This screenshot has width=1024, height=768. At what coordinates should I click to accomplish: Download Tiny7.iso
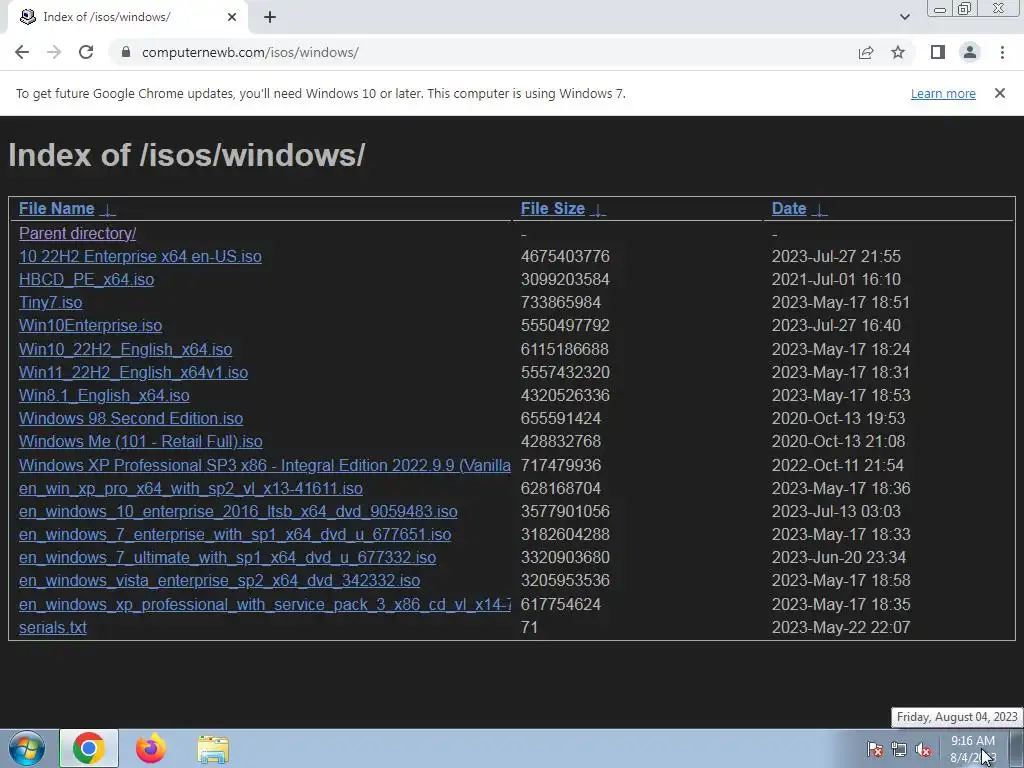pyautogui.click(x=50, y=302)
